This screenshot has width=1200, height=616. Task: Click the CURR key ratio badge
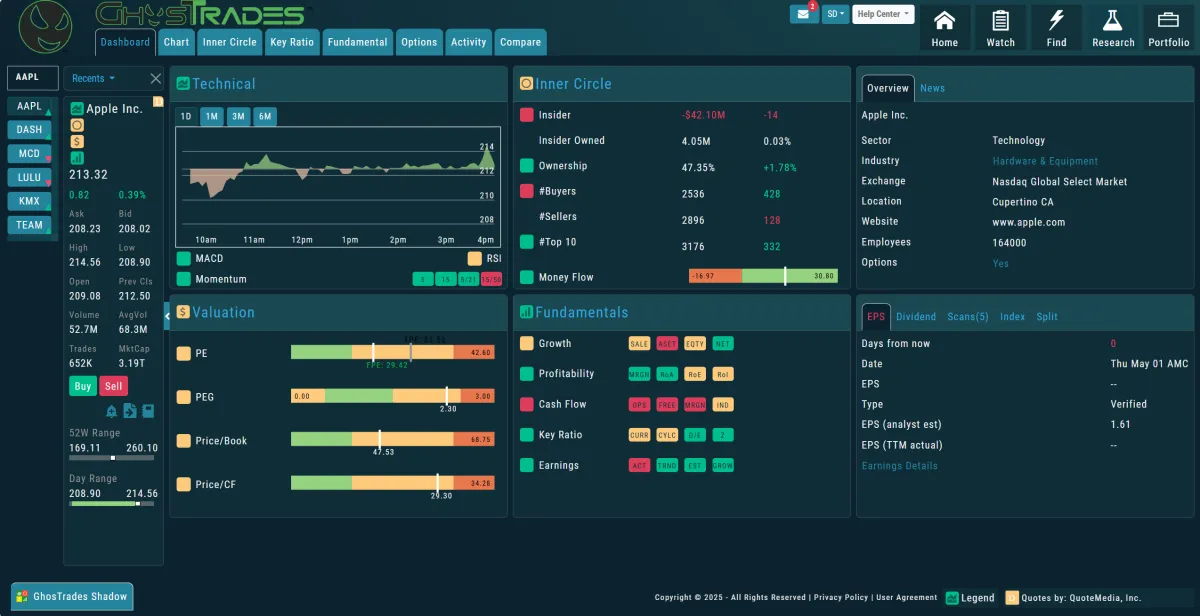(x=639, y=435)
